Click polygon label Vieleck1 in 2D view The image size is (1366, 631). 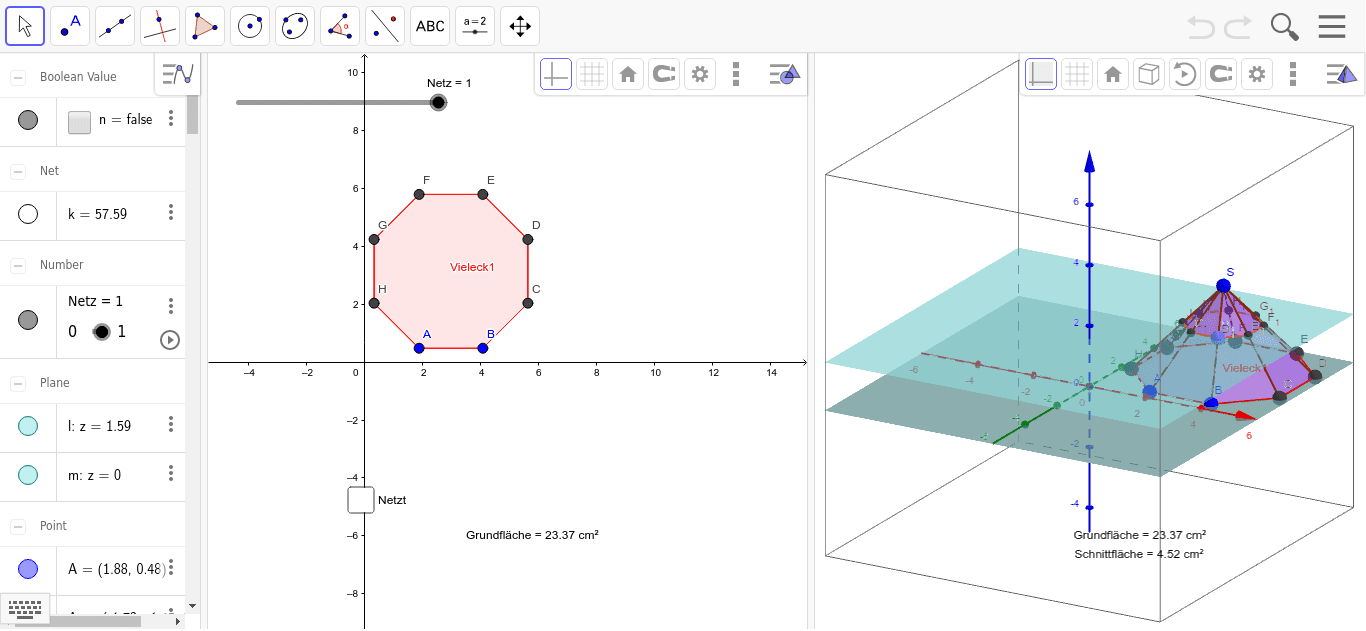coord(473,267)
